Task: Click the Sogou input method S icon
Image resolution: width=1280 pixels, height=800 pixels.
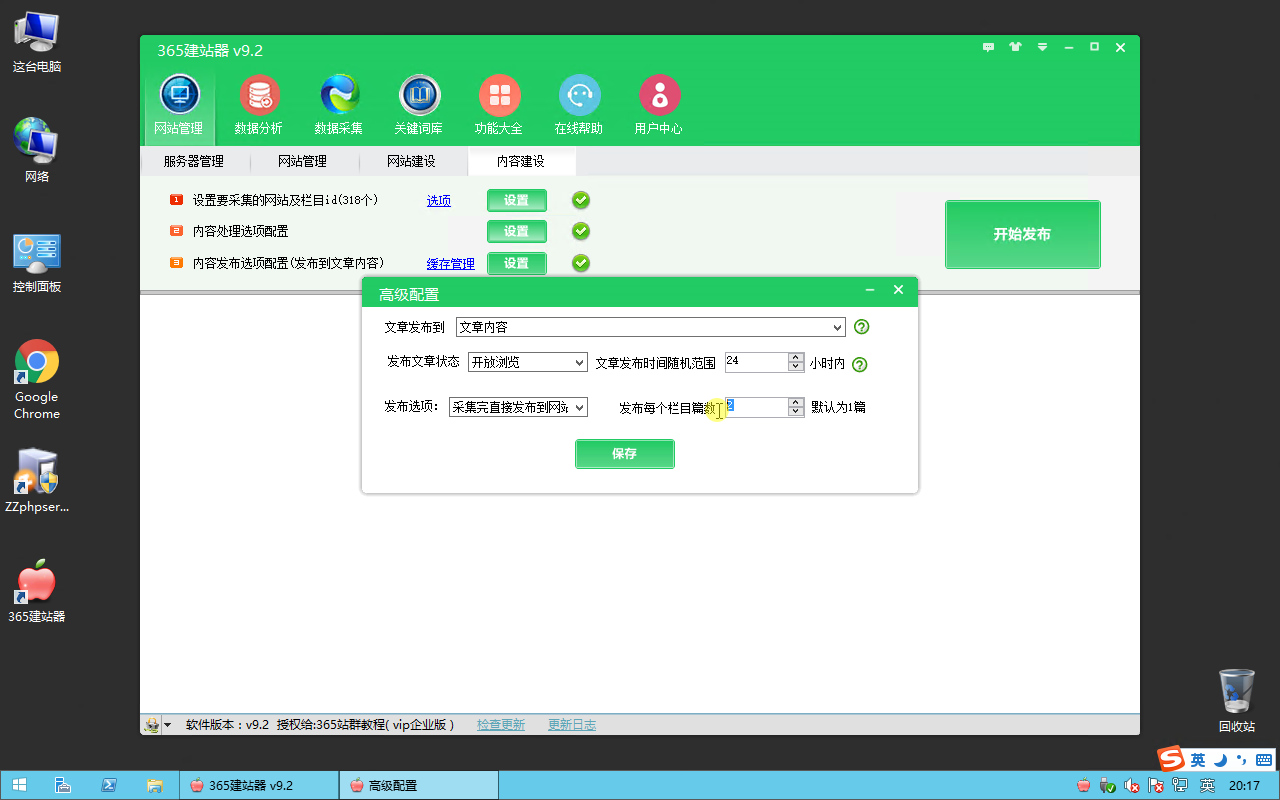Action: click(1170, 760)
